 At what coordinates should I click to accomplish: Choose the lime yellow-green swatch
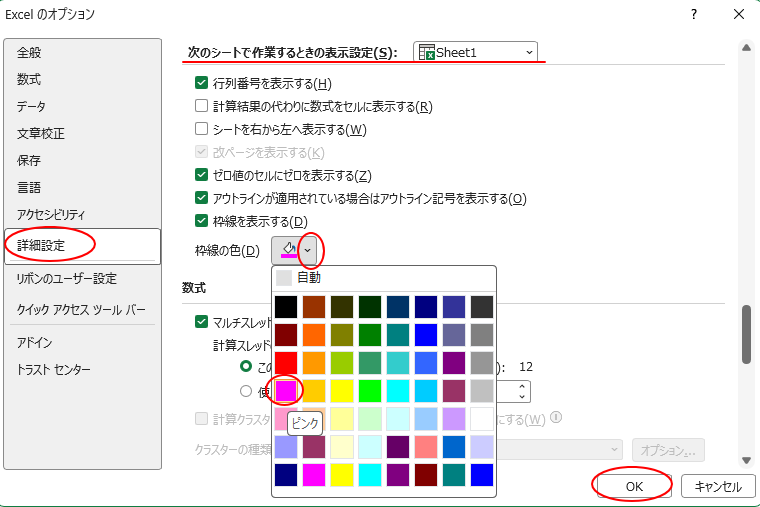pyautogui.click(x=342, y=363)
